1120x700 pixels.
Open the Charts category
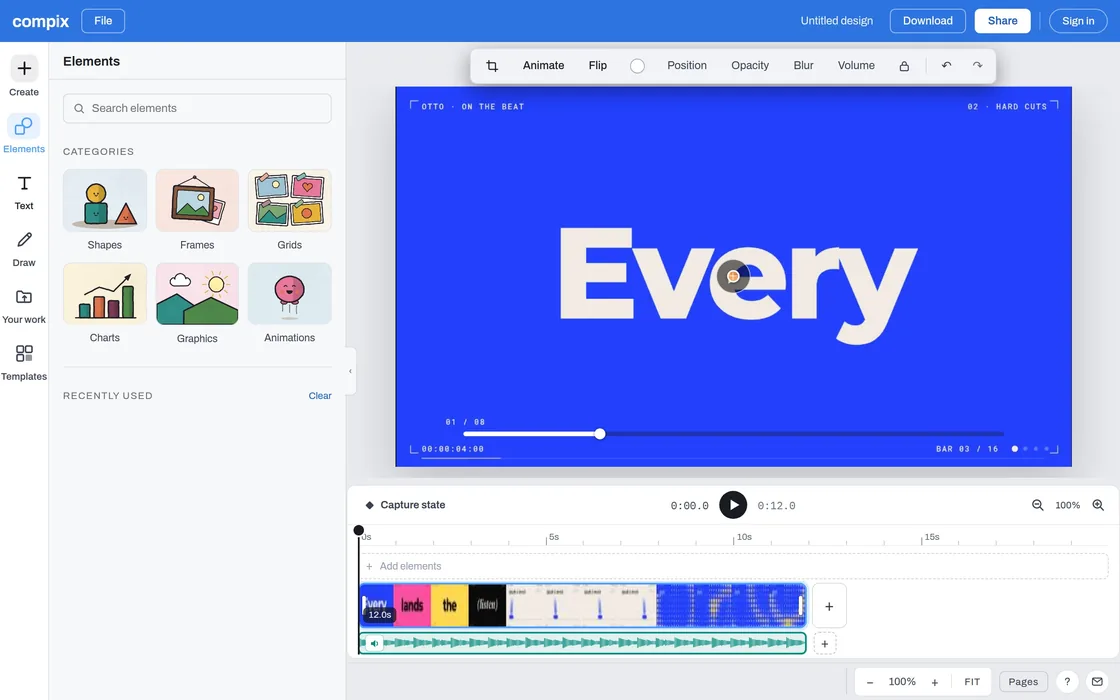click(x=105, y=304)
